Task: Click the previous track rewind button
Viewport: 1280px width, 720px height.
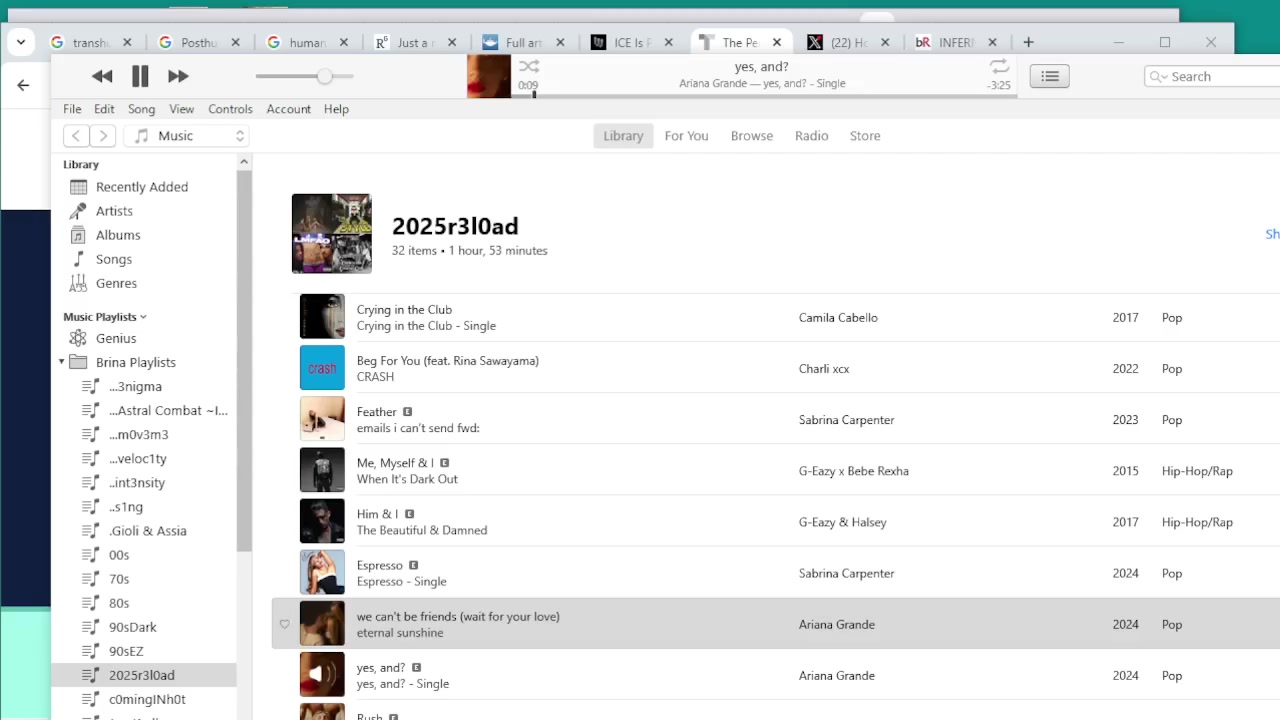Action: [102, 76]
